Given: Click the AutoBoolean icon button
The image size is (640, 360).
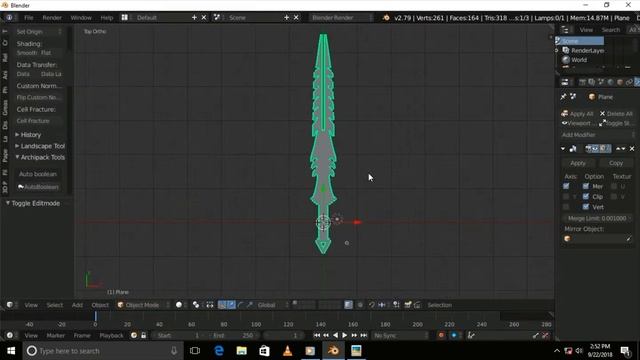Looking at the screenshot, I should click(38, 187).
